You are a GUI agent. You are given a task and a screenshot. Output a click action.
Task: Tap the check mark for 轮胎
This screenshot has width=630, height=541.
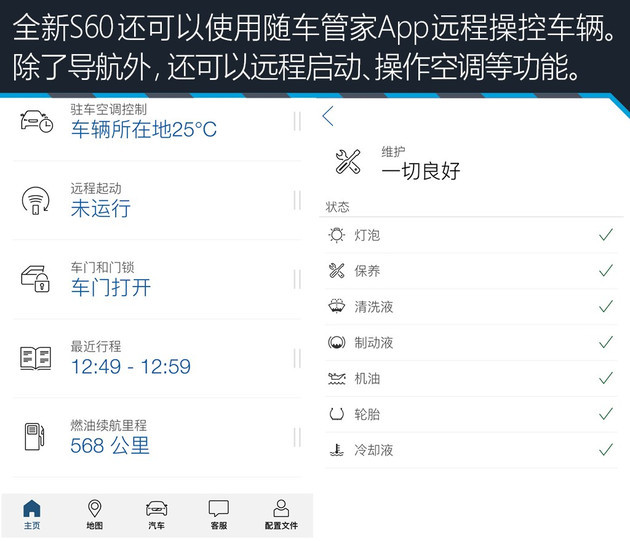606,413
